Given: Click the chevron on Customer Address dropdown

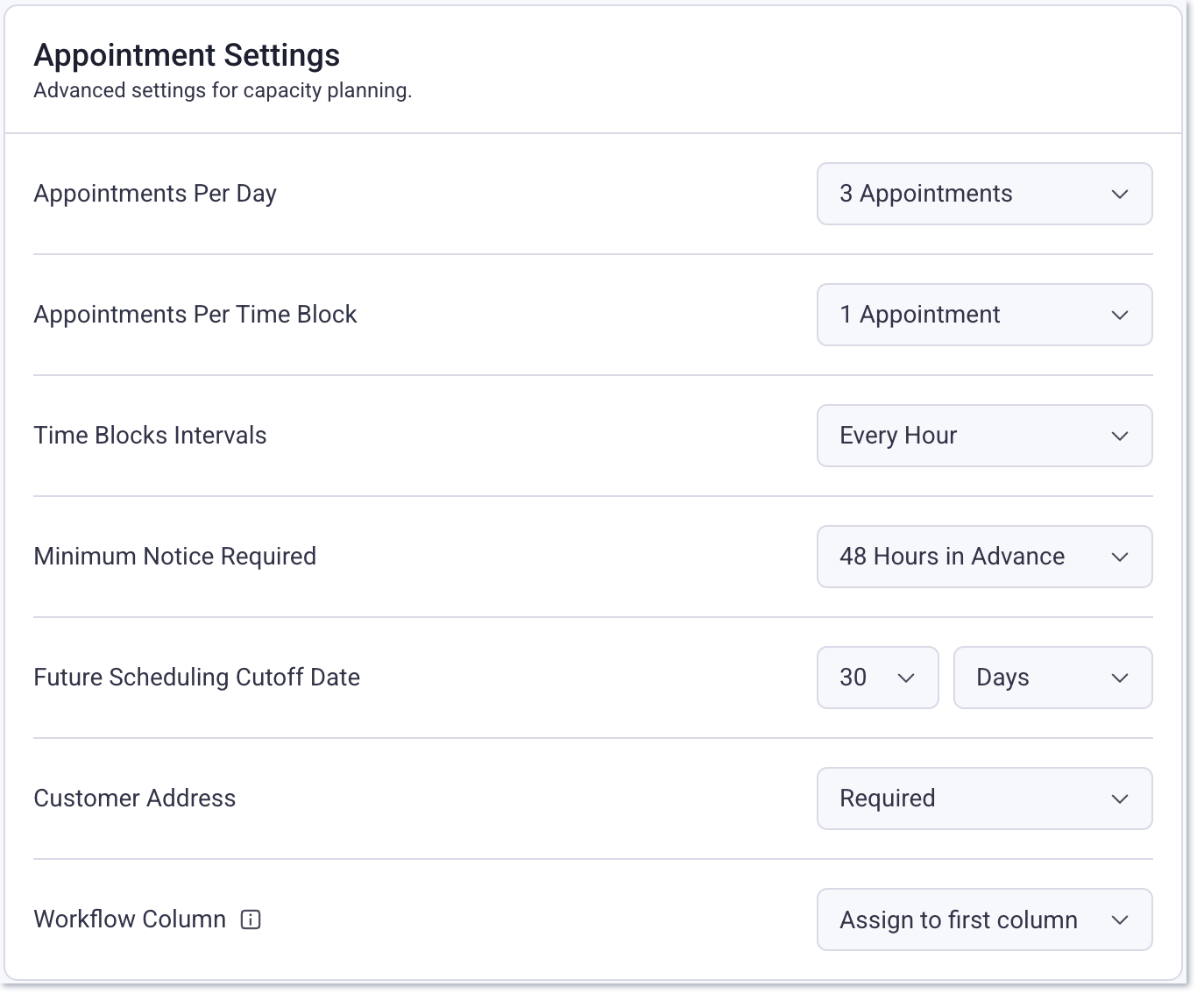Looking at the screenshot, I should coord(1119,799).
